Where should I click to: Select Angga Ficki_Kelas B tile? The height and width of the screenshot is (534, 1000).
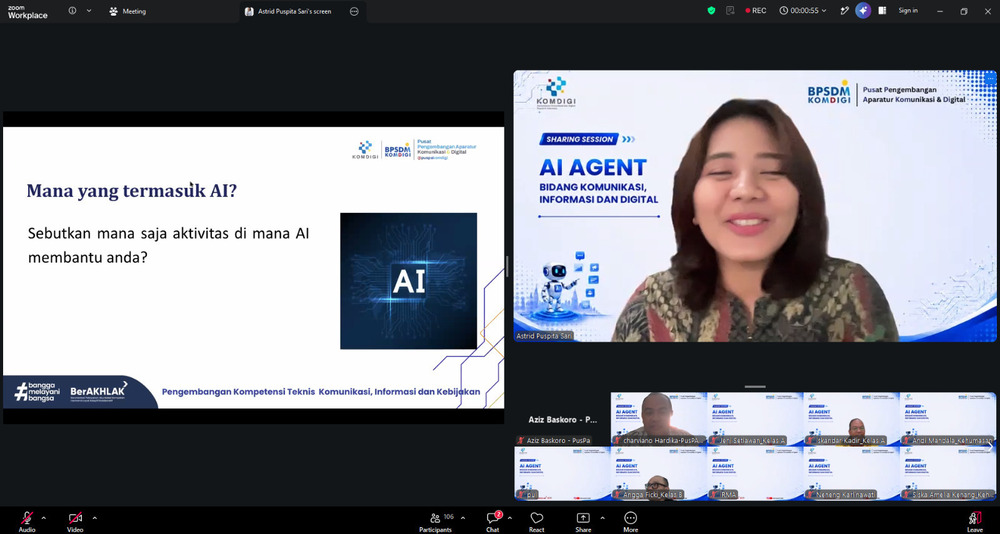coord(658,473)
